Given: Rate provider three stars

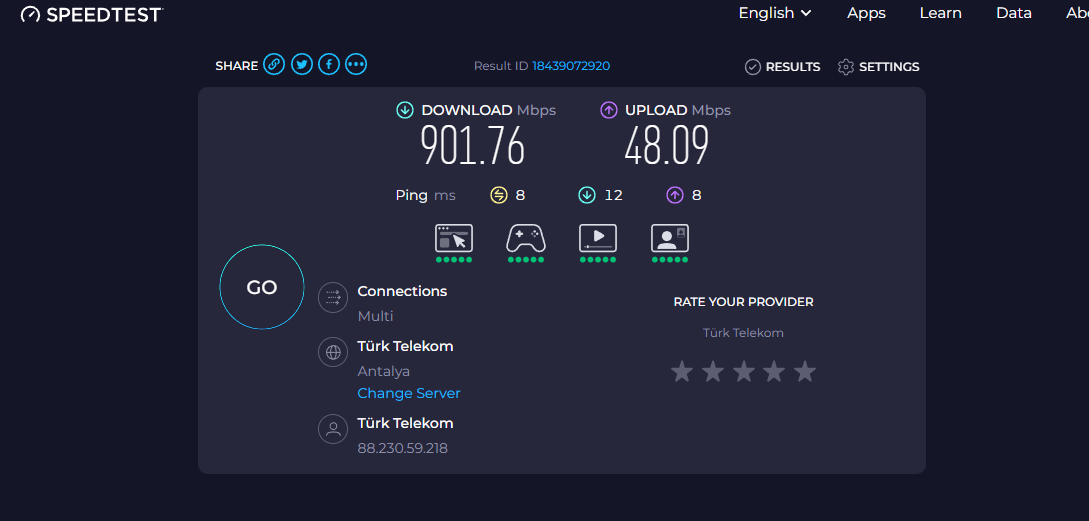Looking at the screenshot, I should (743, 372).
